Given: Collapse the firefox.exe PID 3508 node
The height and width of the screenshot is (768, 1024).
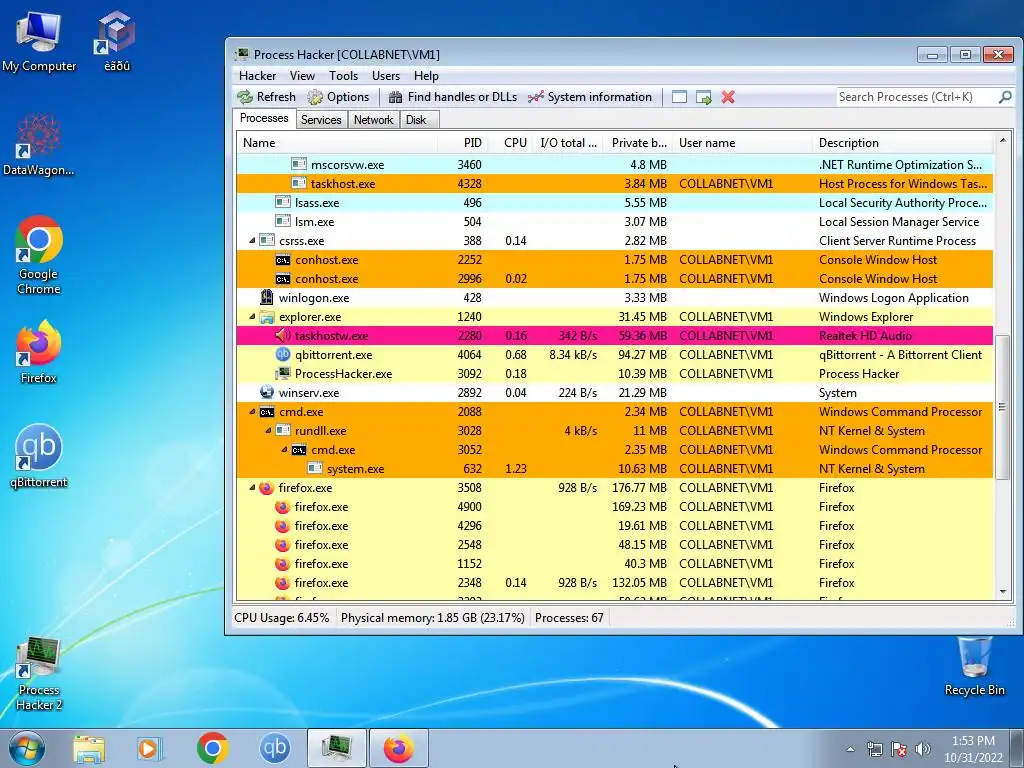Looking at the screenshot, I should coord(252,487).
